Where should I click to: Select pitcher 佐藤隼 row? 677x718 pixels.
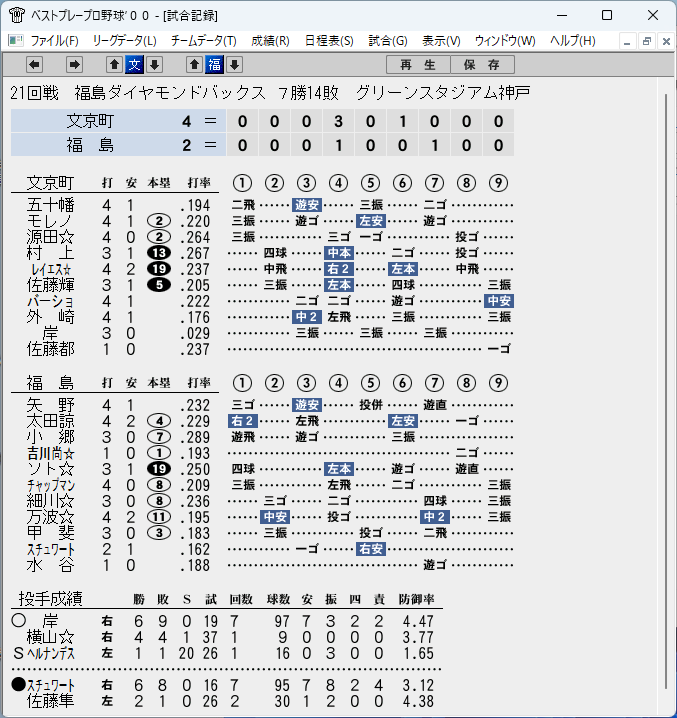click(x=227, y=702)
